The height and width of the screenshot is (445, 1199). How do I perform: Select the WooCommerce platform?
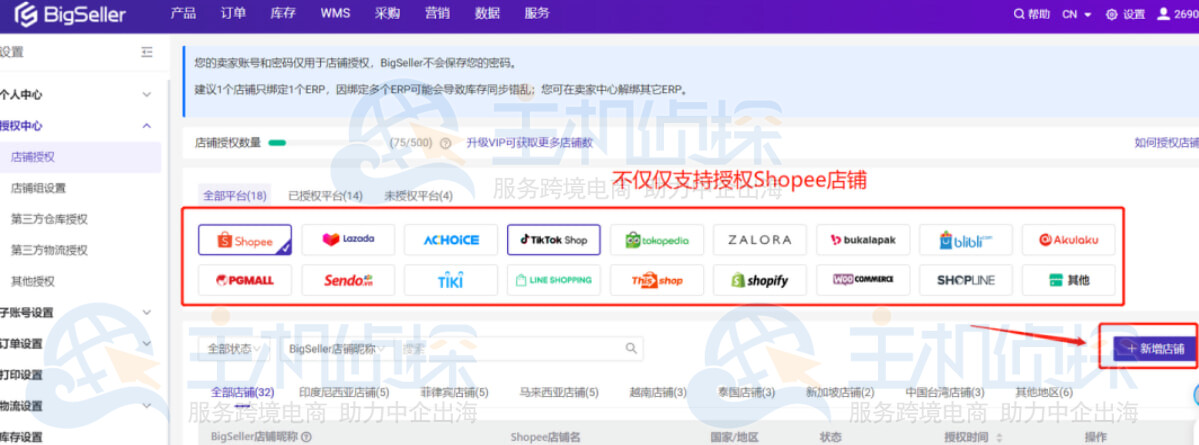click(x=863, y=280)
